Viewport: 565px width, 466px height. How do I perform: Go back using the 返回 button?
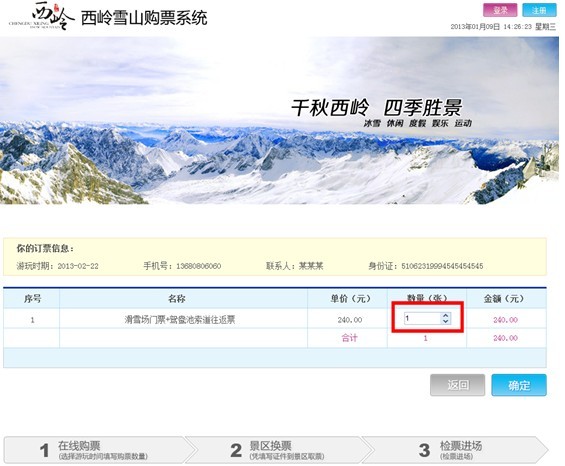coord(458,385)
